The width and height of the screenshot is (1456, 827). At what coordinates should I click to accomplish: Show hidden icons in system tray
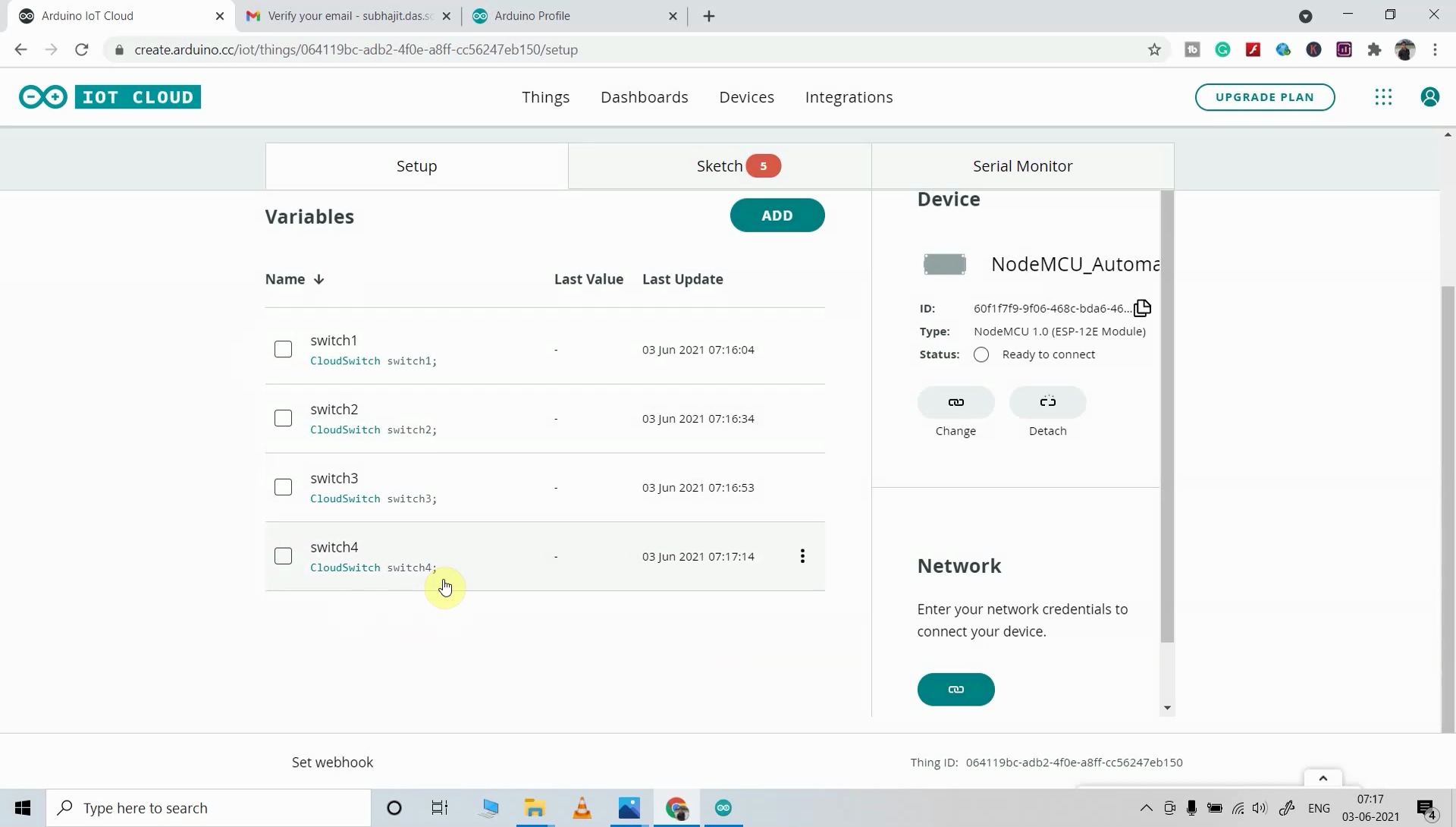[1148, 808]
